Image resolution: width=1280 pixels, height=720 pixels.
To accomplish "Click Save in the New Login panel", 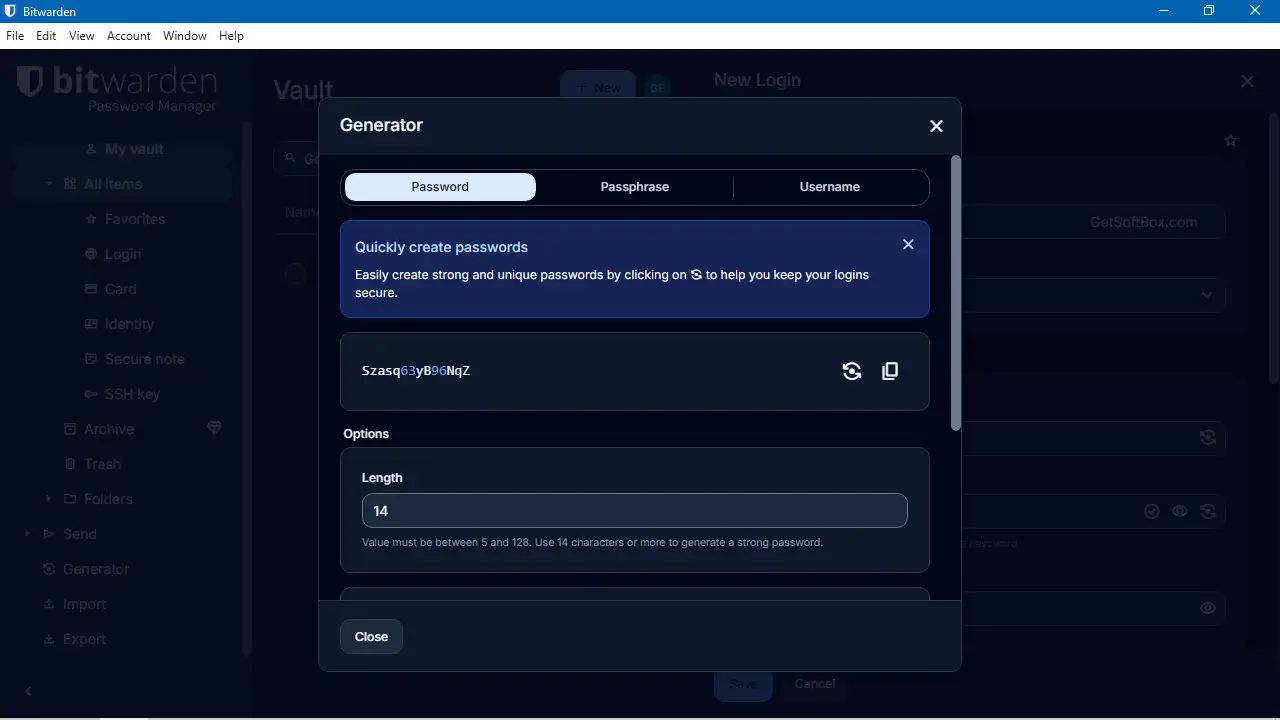I will [743, 684].
